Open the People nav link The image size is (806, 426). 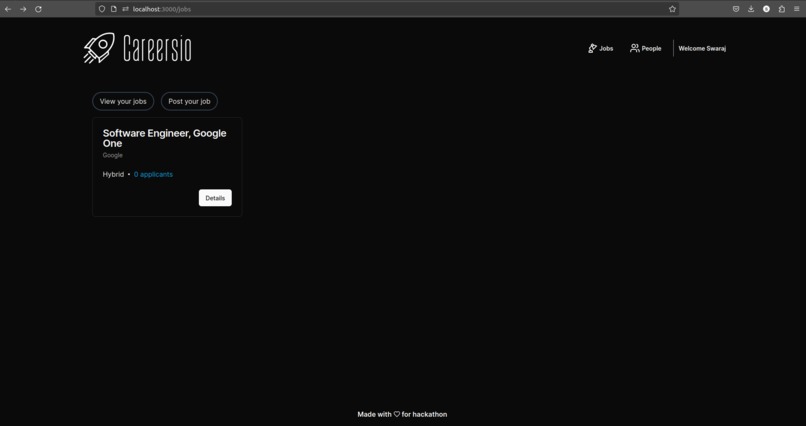tap(646, 48)
